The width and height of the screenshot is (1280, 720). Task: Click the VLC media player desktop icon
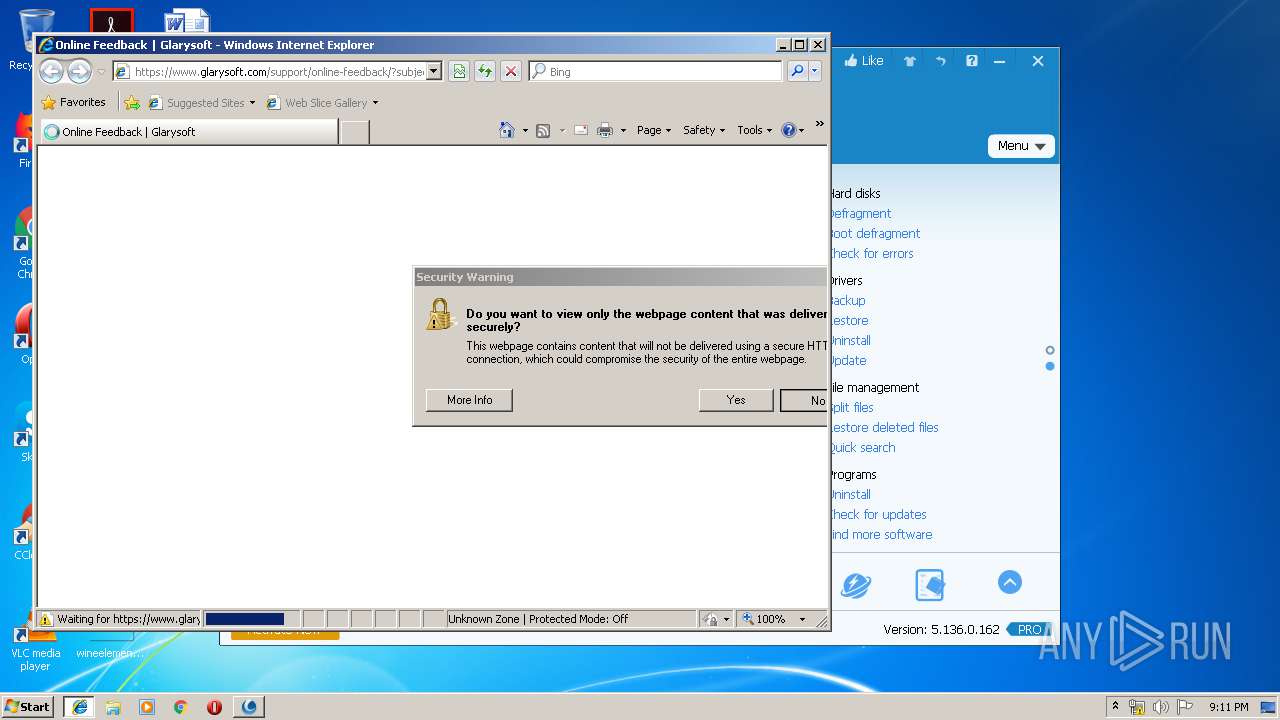(x=35, y=645)
